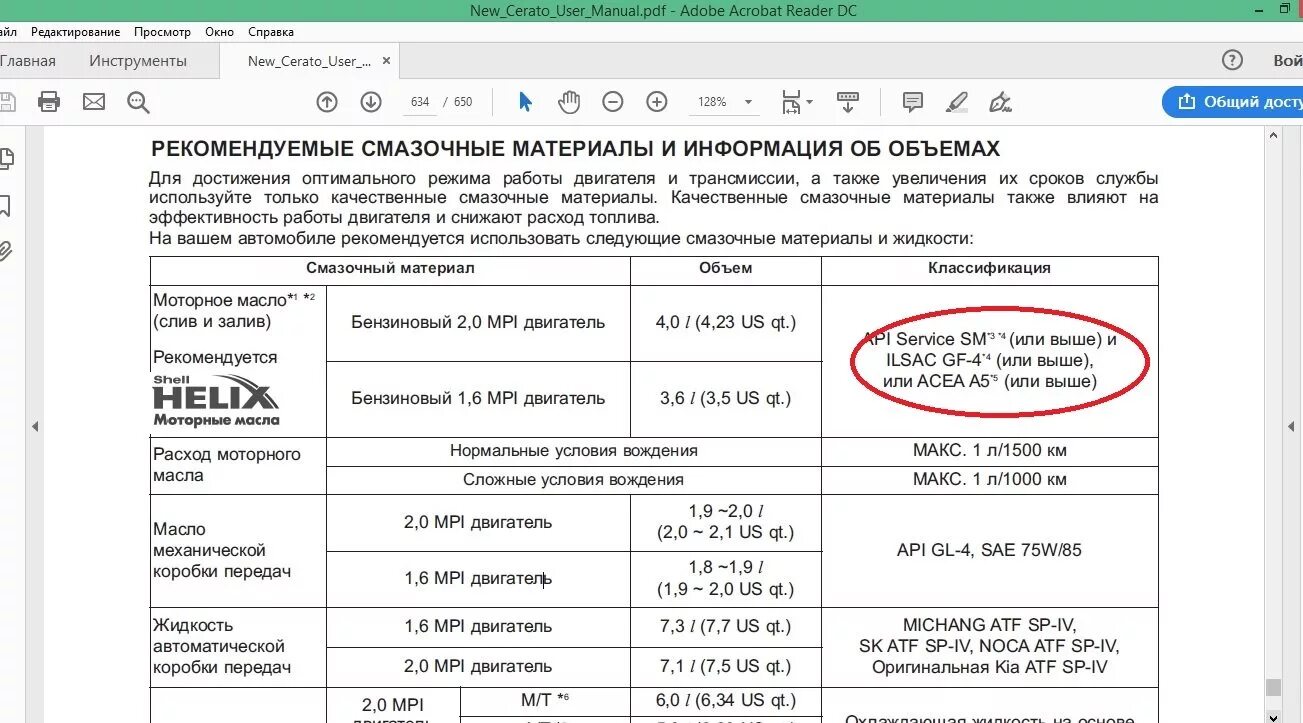The height and width of the screenshot is (723, 1303).
Task: Print the document with printer icon
Action: 49,101
